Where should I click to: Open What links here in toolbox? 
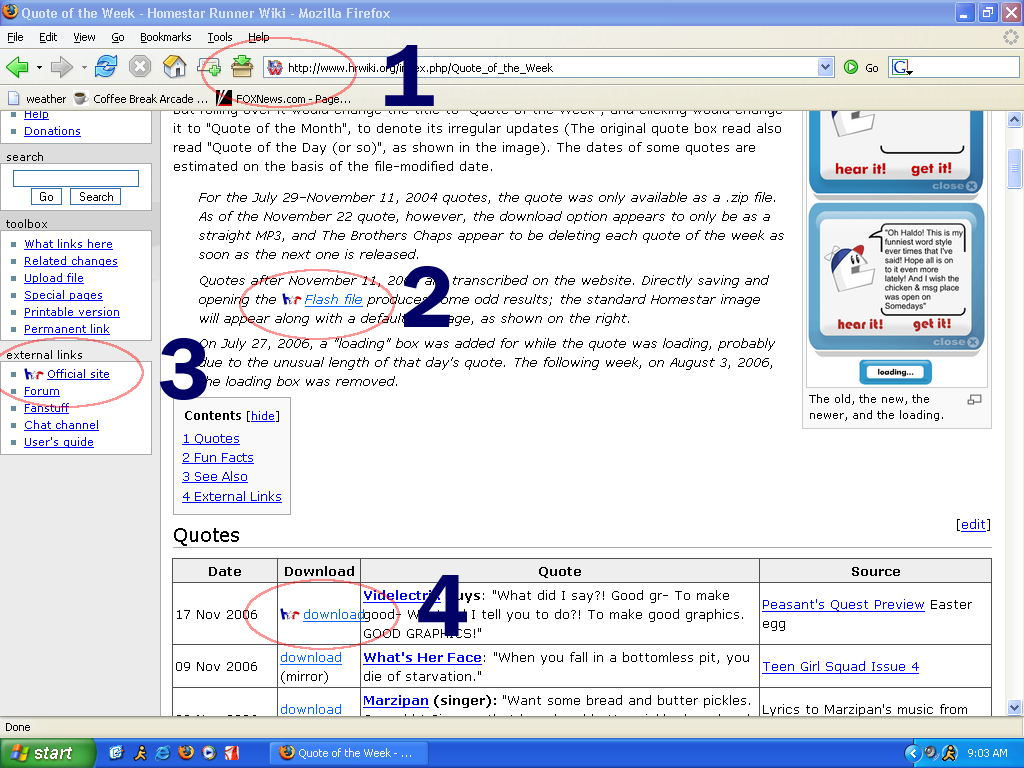coord(69,244)
